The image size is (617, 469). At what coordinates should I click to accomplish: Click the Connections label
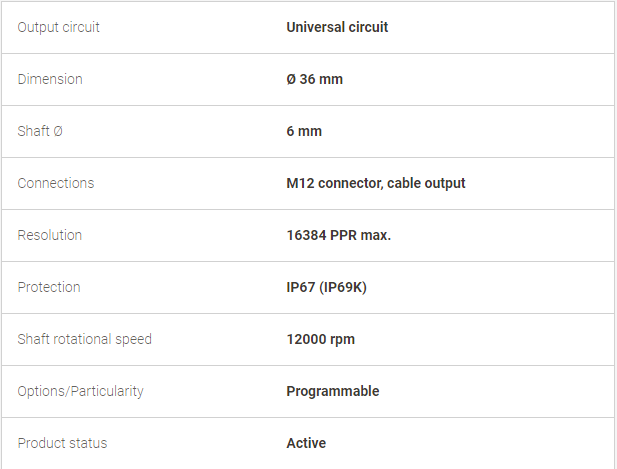pos(56,183)
